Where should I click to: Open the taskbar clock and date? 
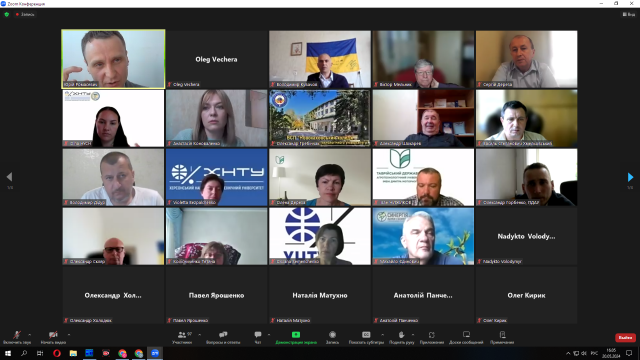pyautogui.click(x=611, y=353)
